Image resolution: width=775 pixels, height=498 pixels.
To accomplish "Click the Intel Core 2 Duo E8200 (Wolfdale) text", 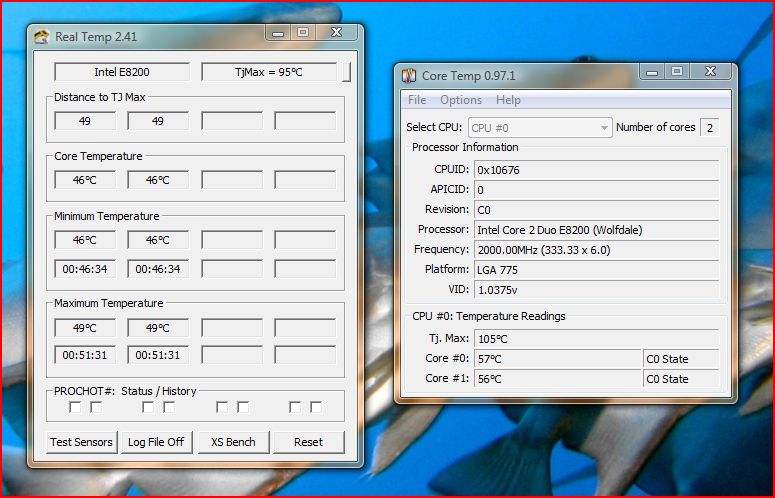I will (560, 230).
